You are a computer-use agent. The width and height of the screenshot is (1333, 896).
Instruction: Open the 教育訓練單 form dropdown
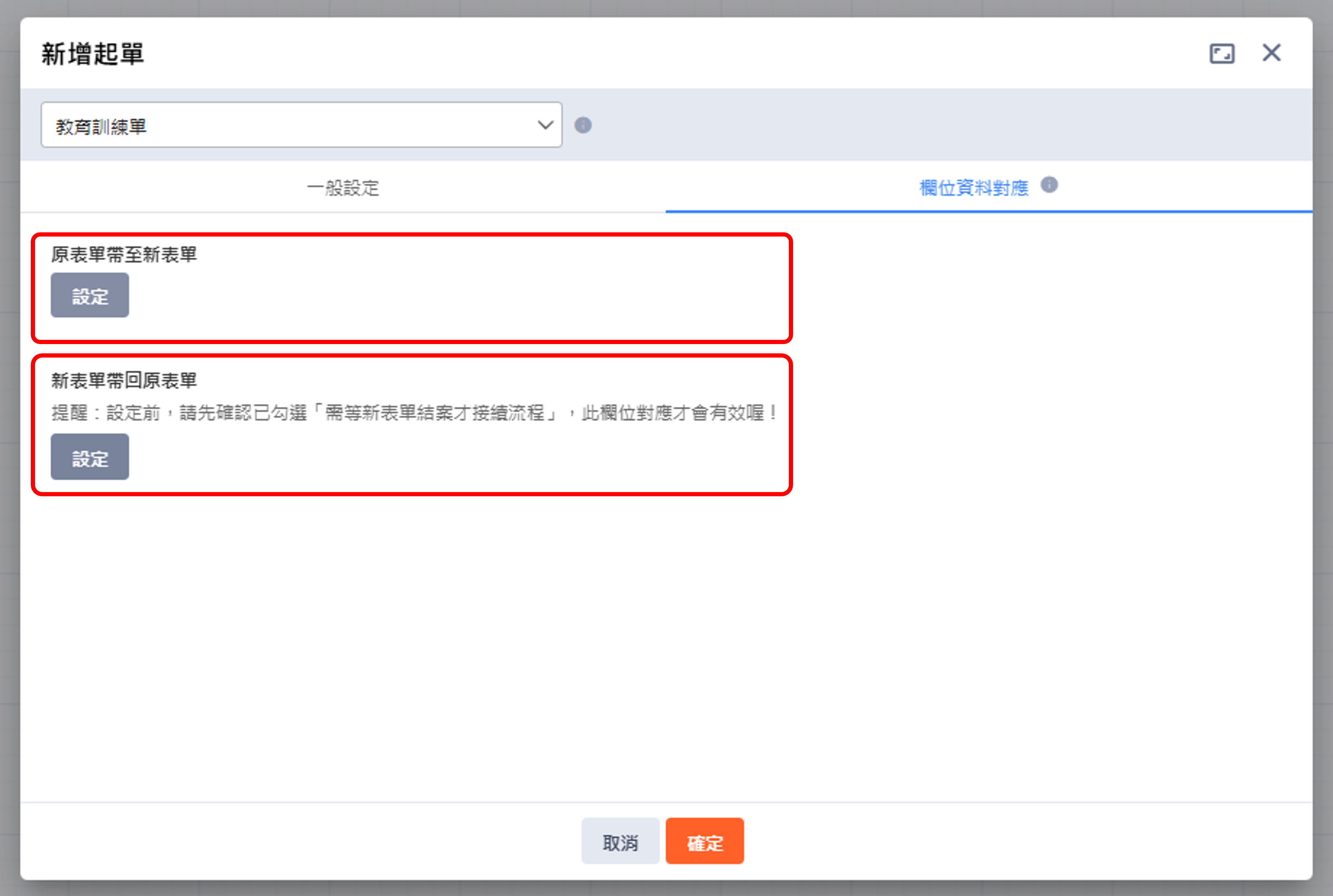301,125
